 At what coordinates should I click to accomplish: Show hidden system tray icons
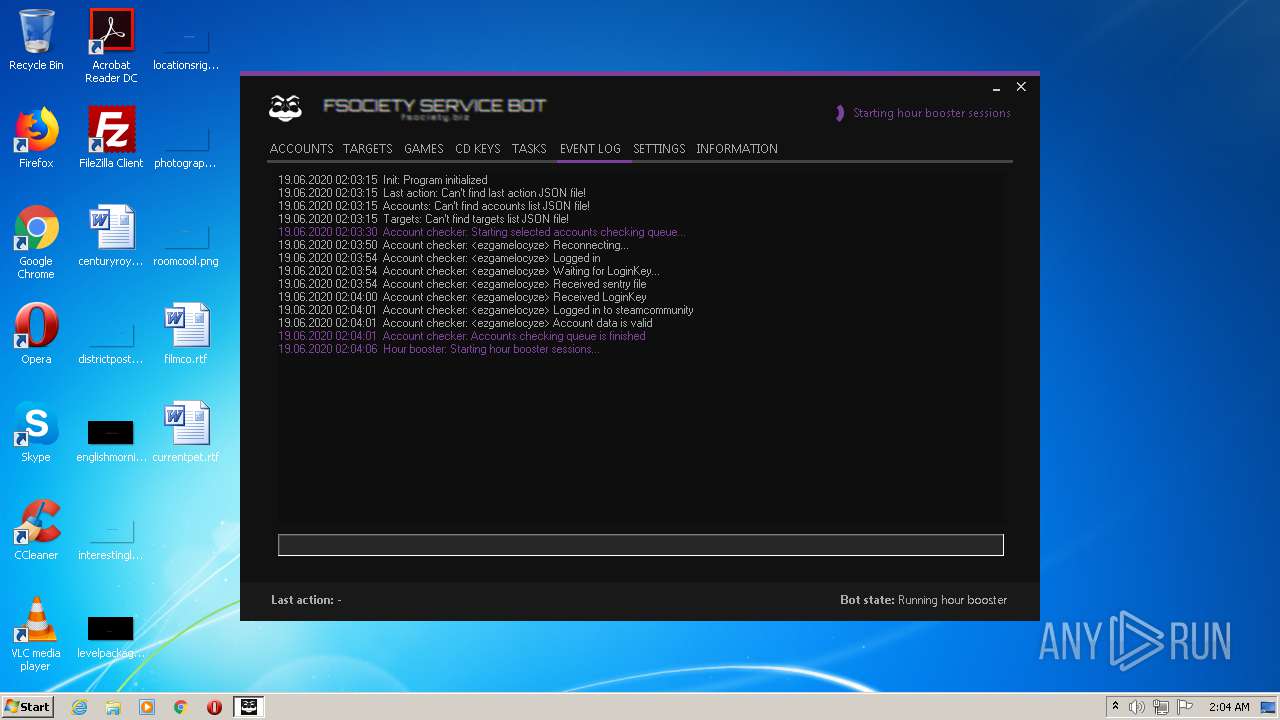tap(1115, 707)
